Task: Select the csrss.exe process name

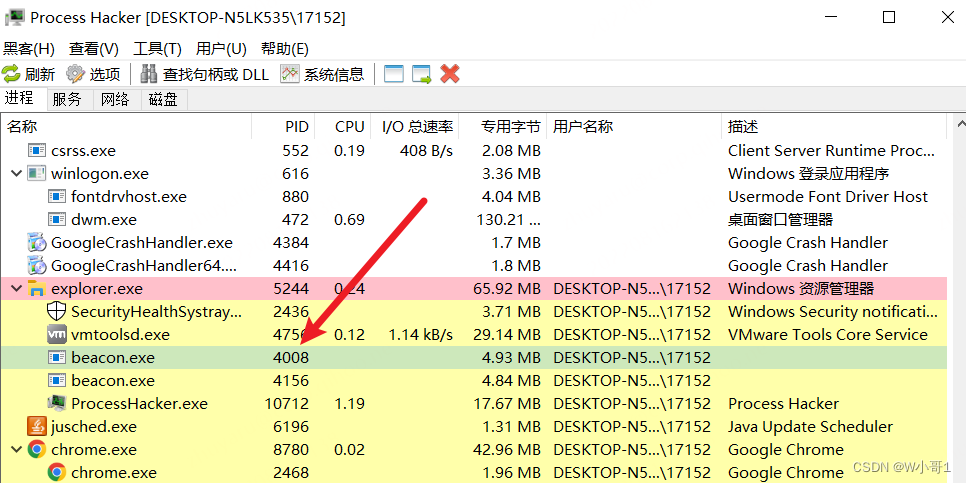Action: pos(84,150)
